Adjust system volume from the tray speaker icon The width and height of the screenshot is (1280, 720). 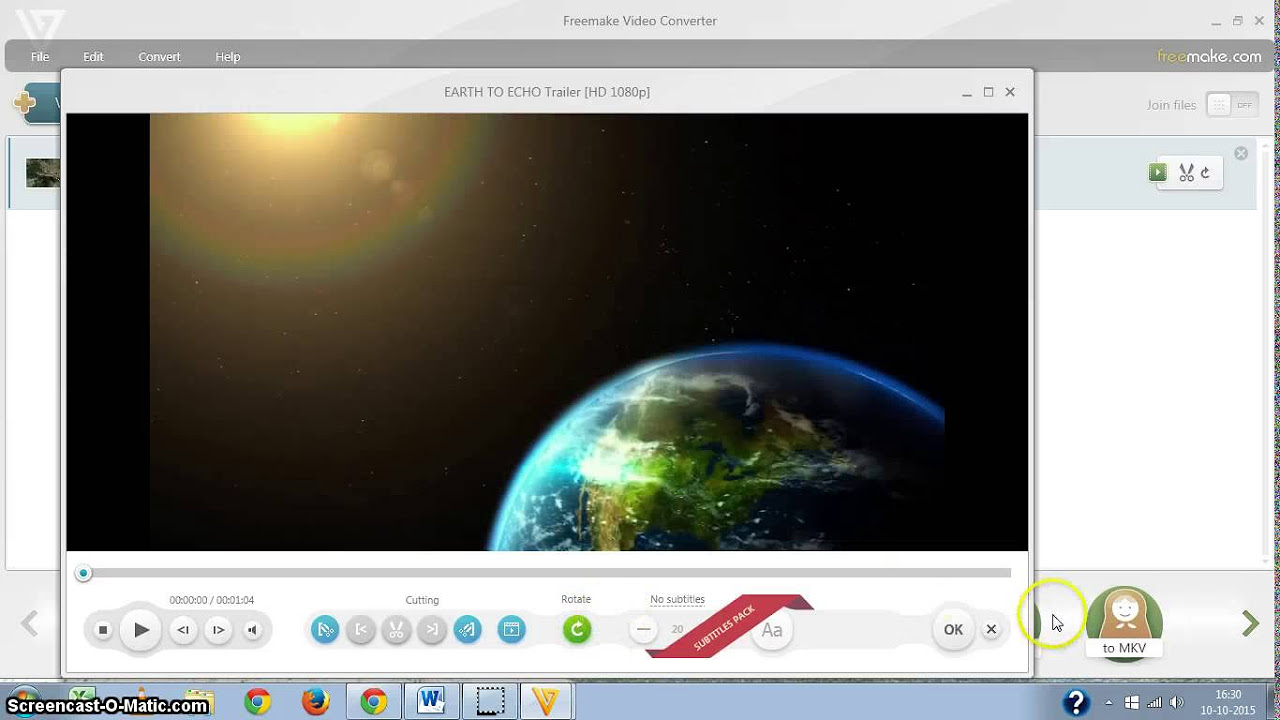click(x=1175, y=703)
